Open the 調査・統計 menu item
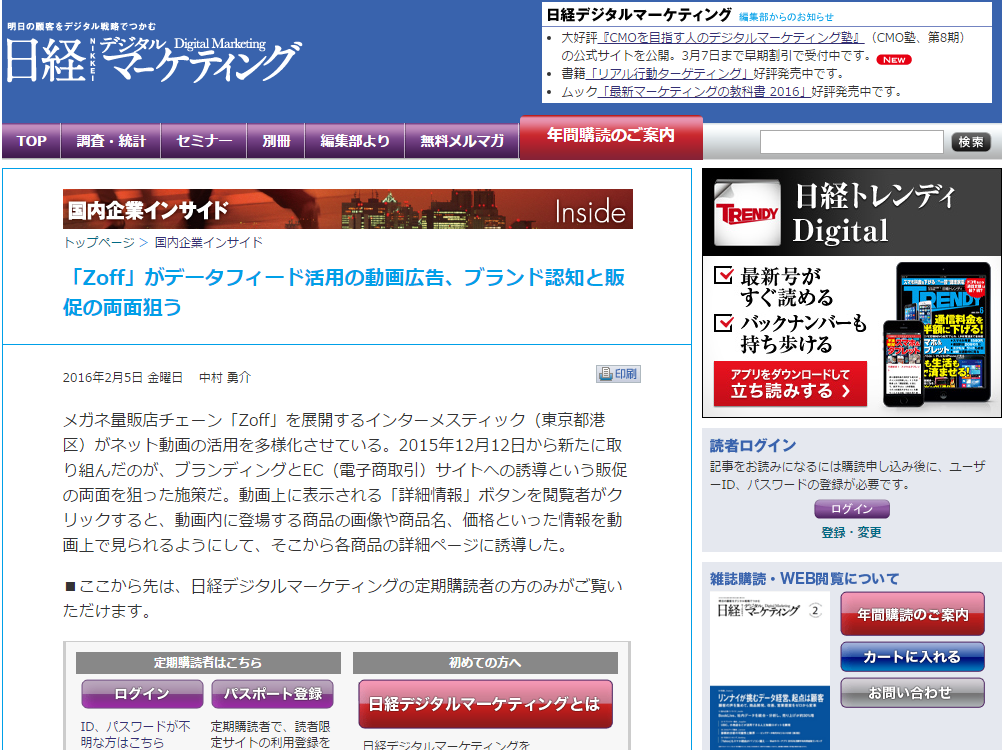This screenshot has width=1007, height=750. point(111,141)
